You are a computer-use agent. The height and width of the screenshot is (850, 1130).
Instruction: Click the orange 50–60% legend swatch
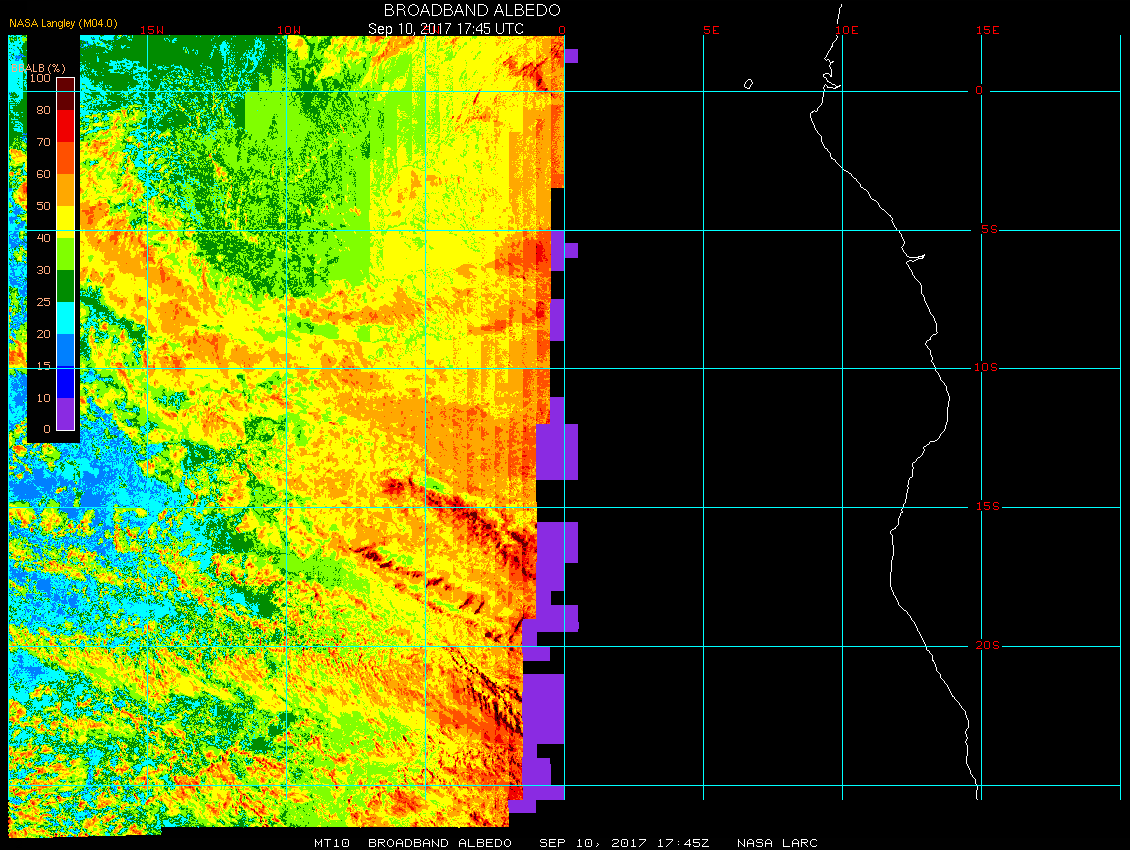(x=66, y=190)
